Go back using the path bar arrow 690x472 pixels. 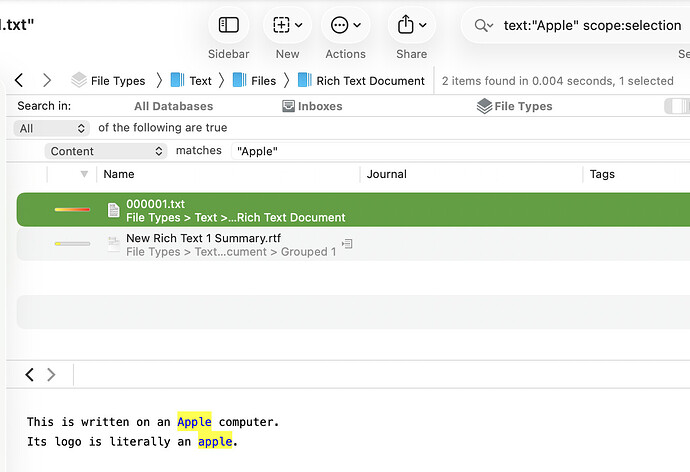pos(19,80)
